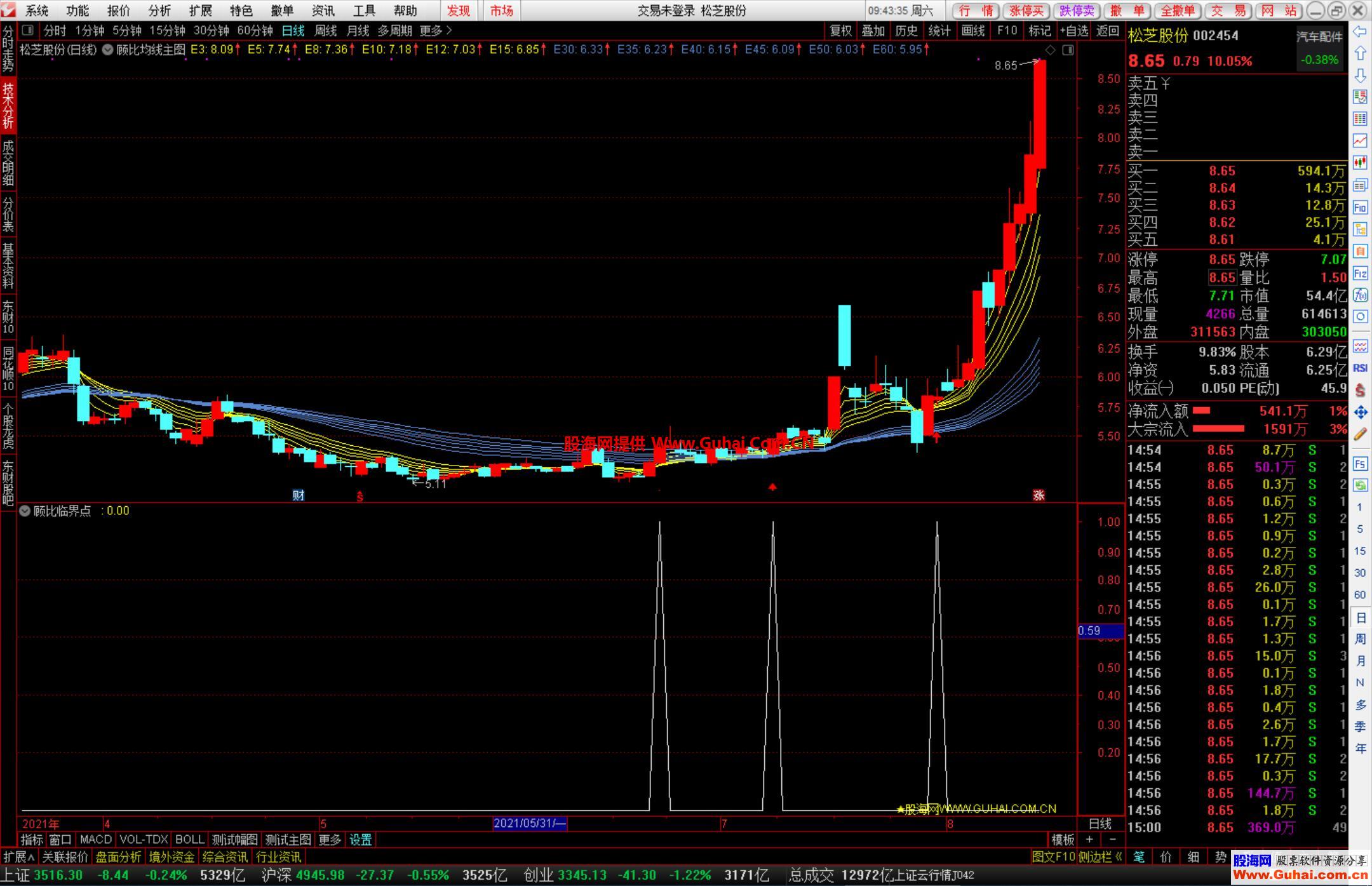Screen dimensions: 1372x886
Task: Open the f(x) formula manager icon
Action: [x=1360, y=295]
